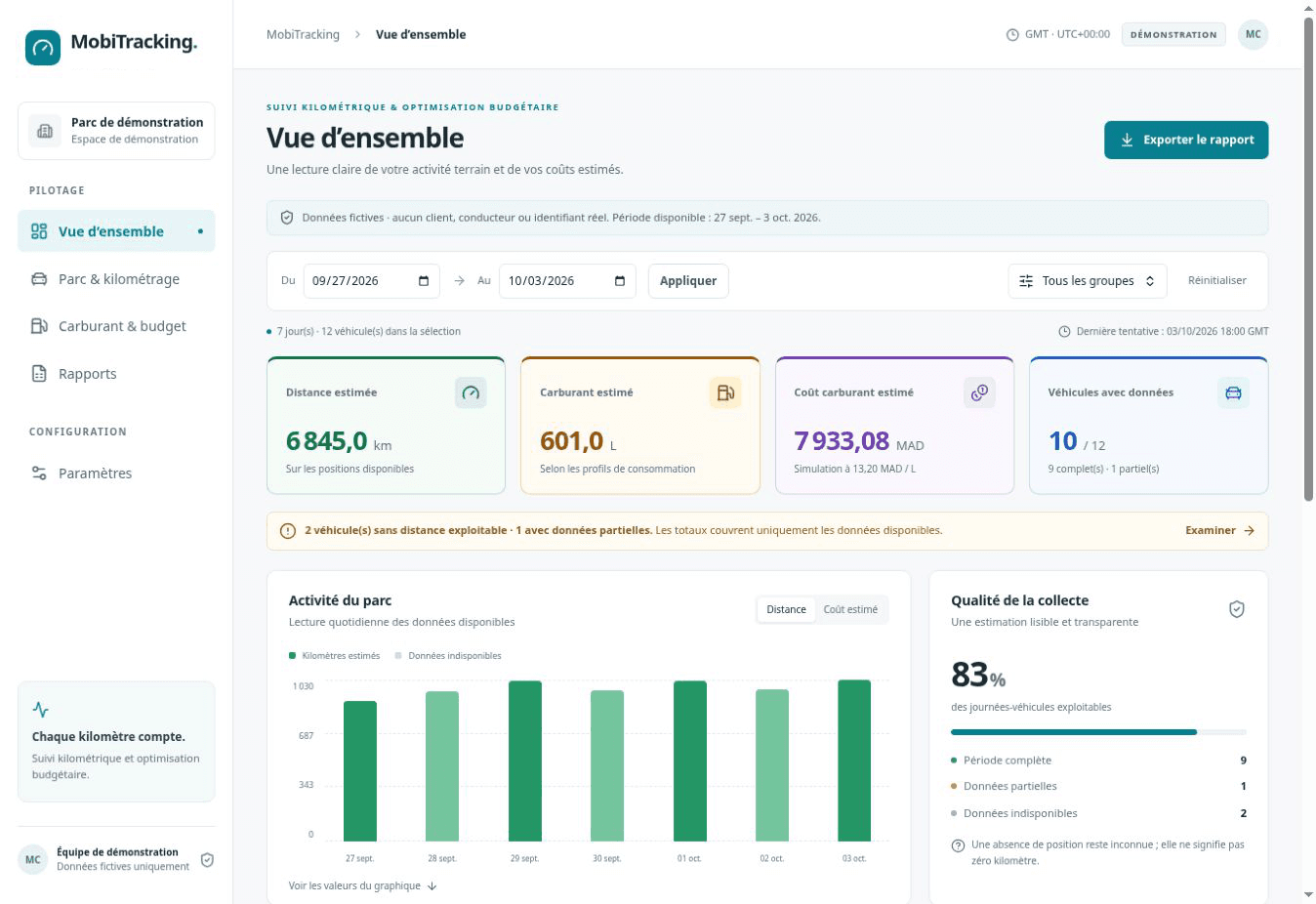Open the Tous les groupes dropdown
Viewport: 1316px width, 904px height.
pos(1088,281)
